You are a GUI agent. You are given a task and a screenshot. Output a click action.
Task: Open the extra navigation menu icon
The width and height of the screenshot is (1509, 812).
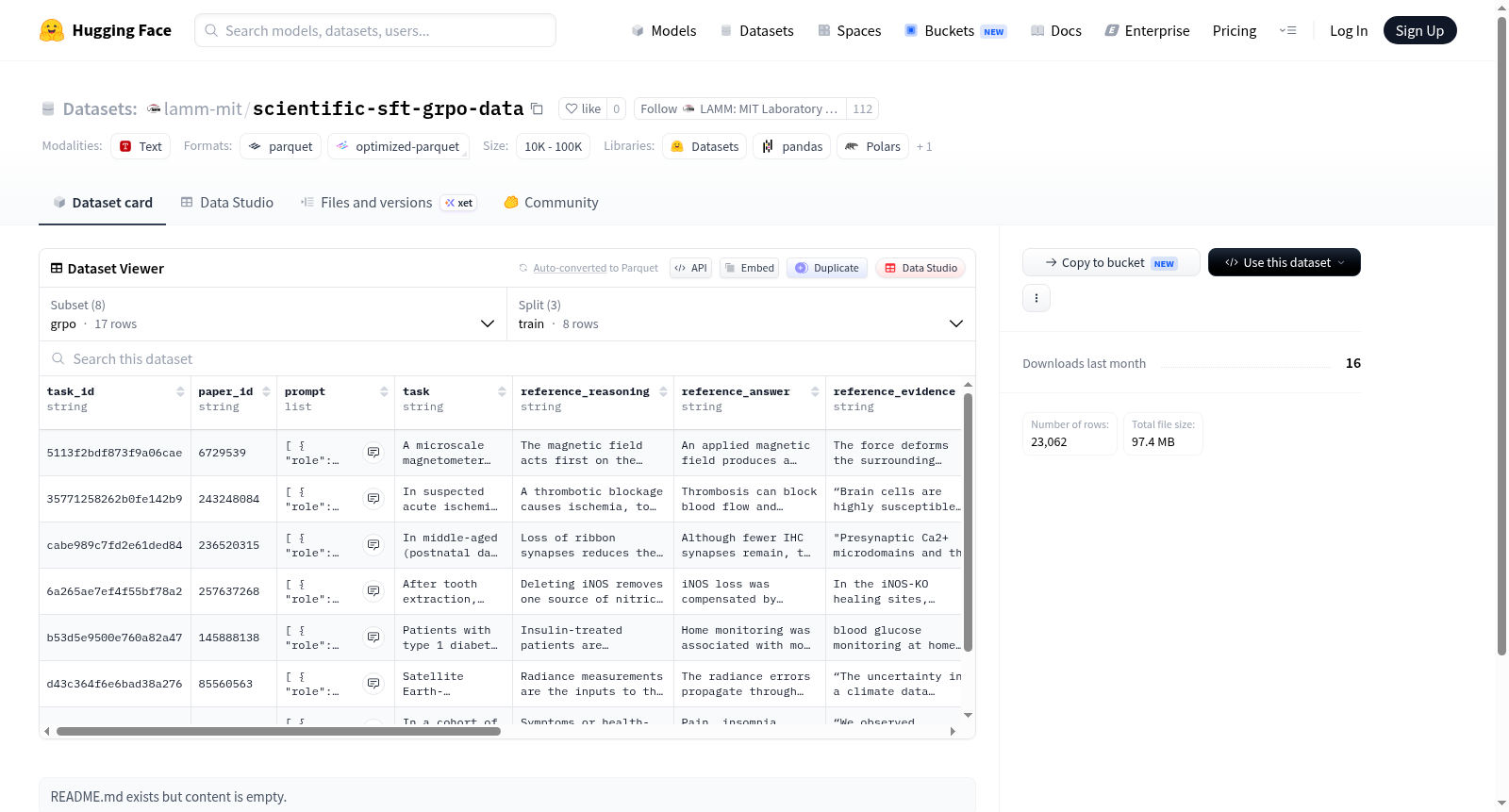pos(1287,30)
